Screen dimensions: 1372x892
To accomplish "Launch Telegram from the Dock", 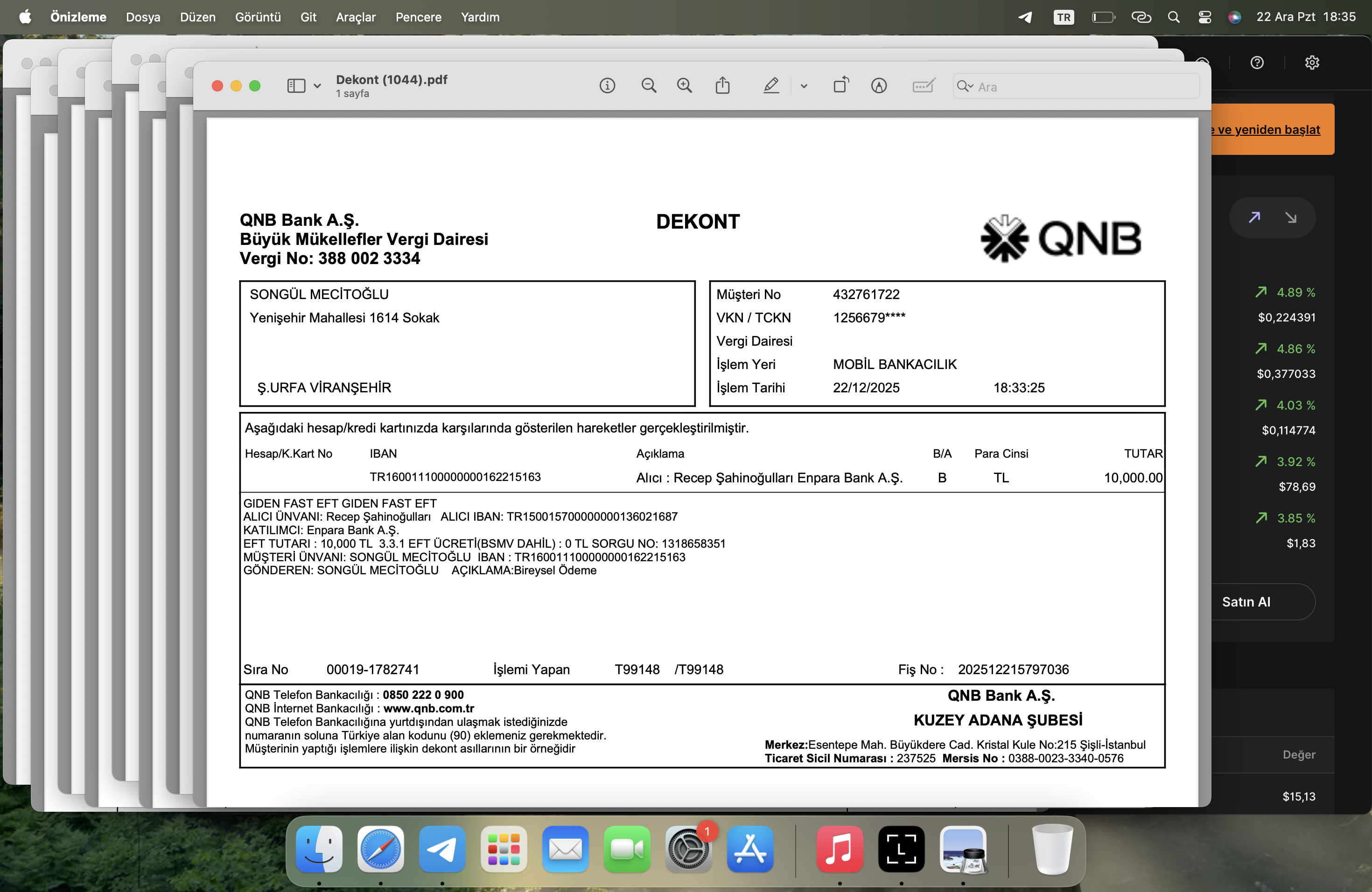I will tap(442, 850).
